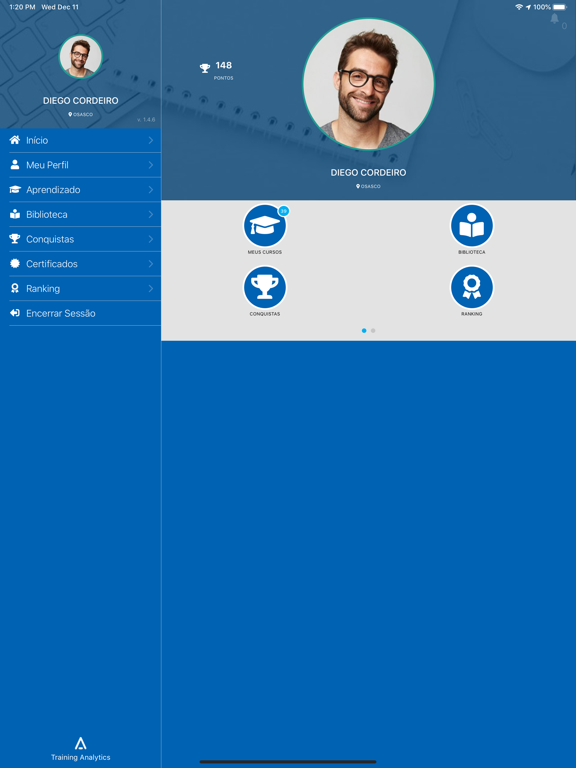Image resolution: width=576 pixels, height=768 pixels.
Task: Tap OSASCO location in sidebar
Action: (83, 114)
